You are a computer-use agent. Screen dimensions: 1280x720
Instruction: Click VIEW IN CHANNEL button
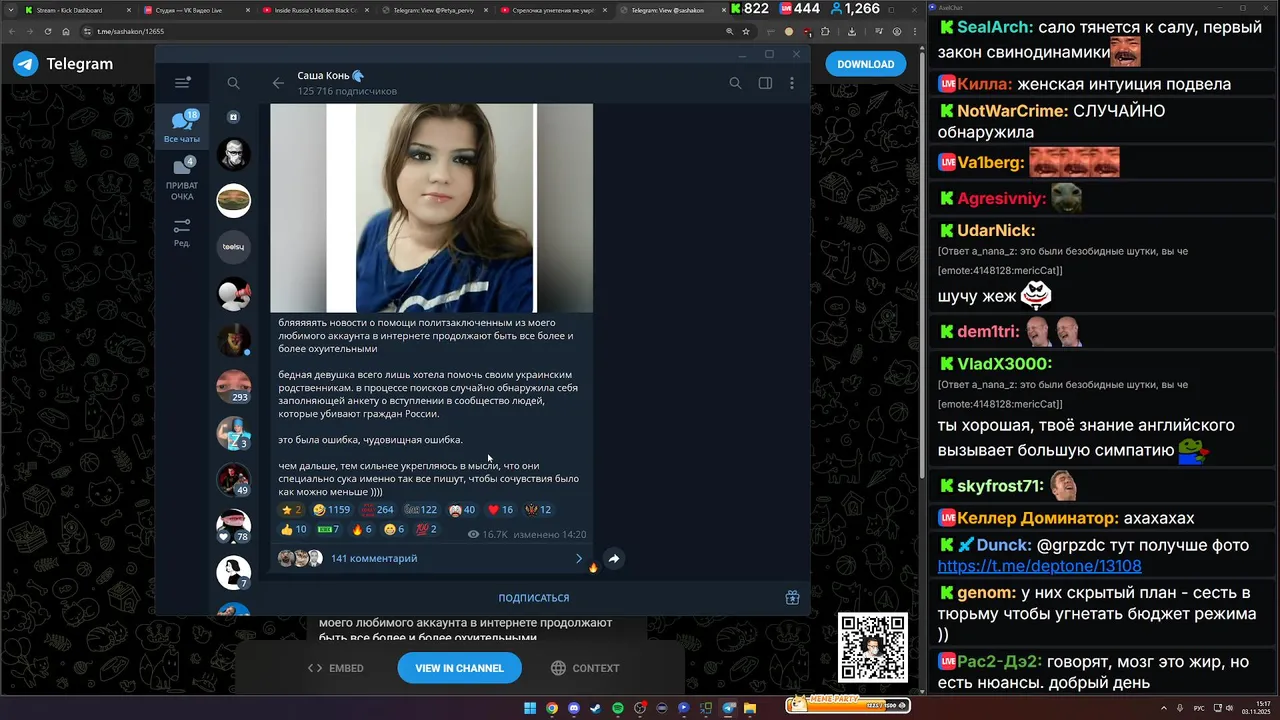coord(459,668)
